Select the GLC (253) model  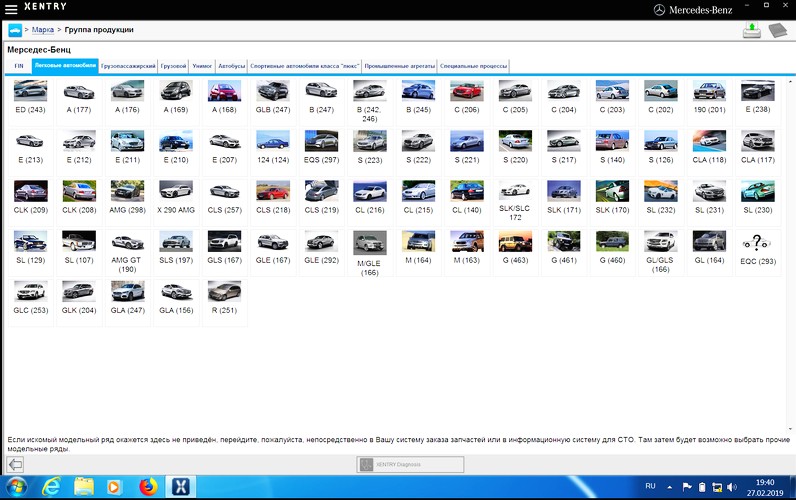[x=30, y=301]
